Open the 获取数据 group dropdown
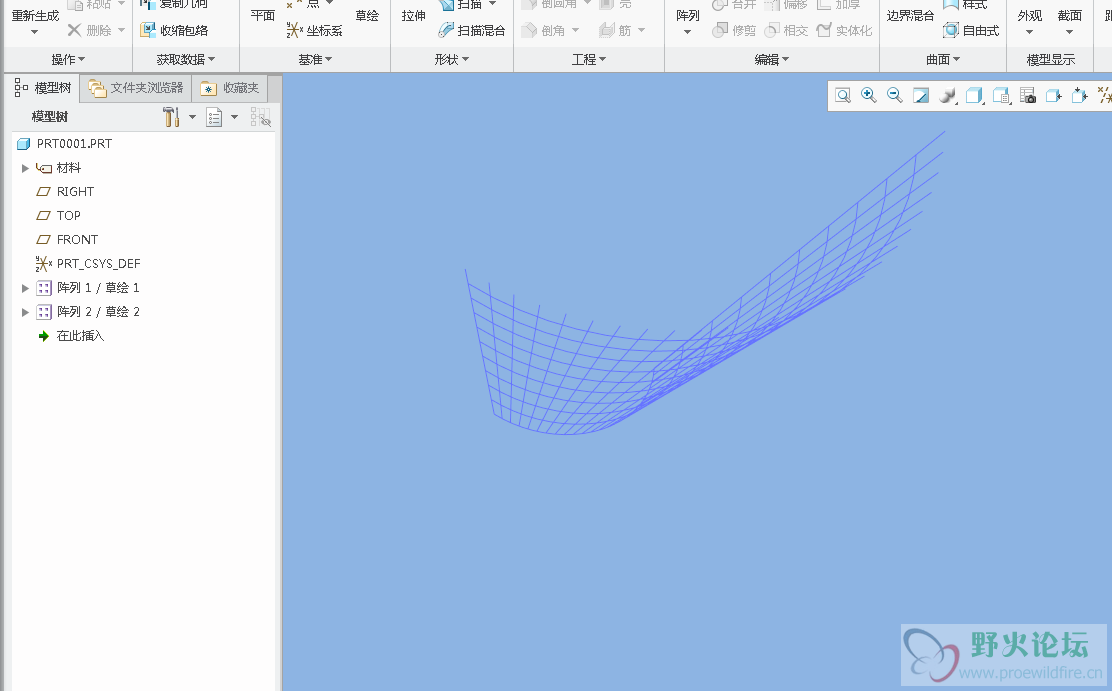Image resolution: width=1112 pixels, height=691 pixels. 186,60
